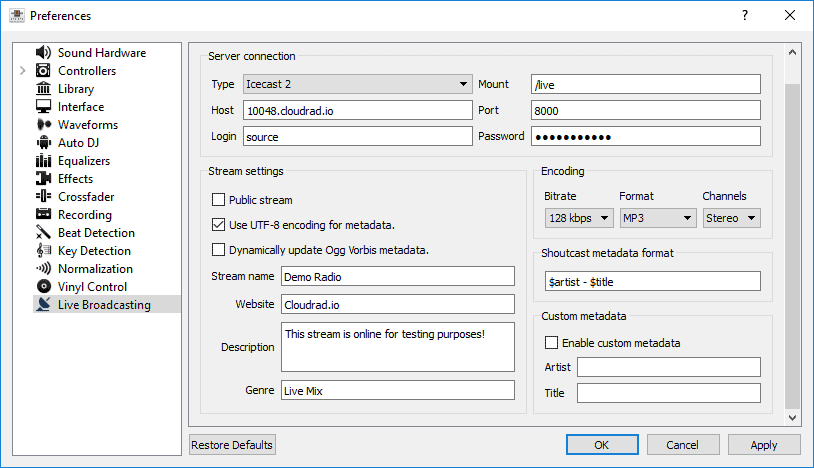Image resolution: width=814 pixels, height=468 pixels.
Task: Click the Effects icon
Action: click(43, 178)
